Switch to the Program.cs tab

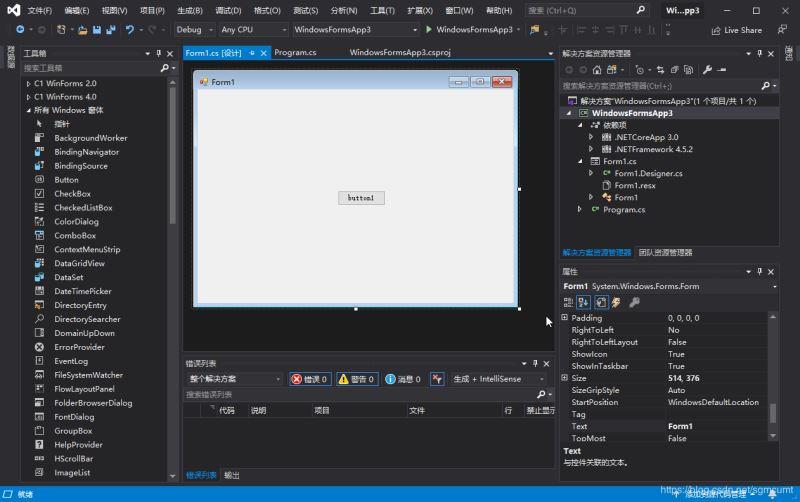click(x=295, y=52)
